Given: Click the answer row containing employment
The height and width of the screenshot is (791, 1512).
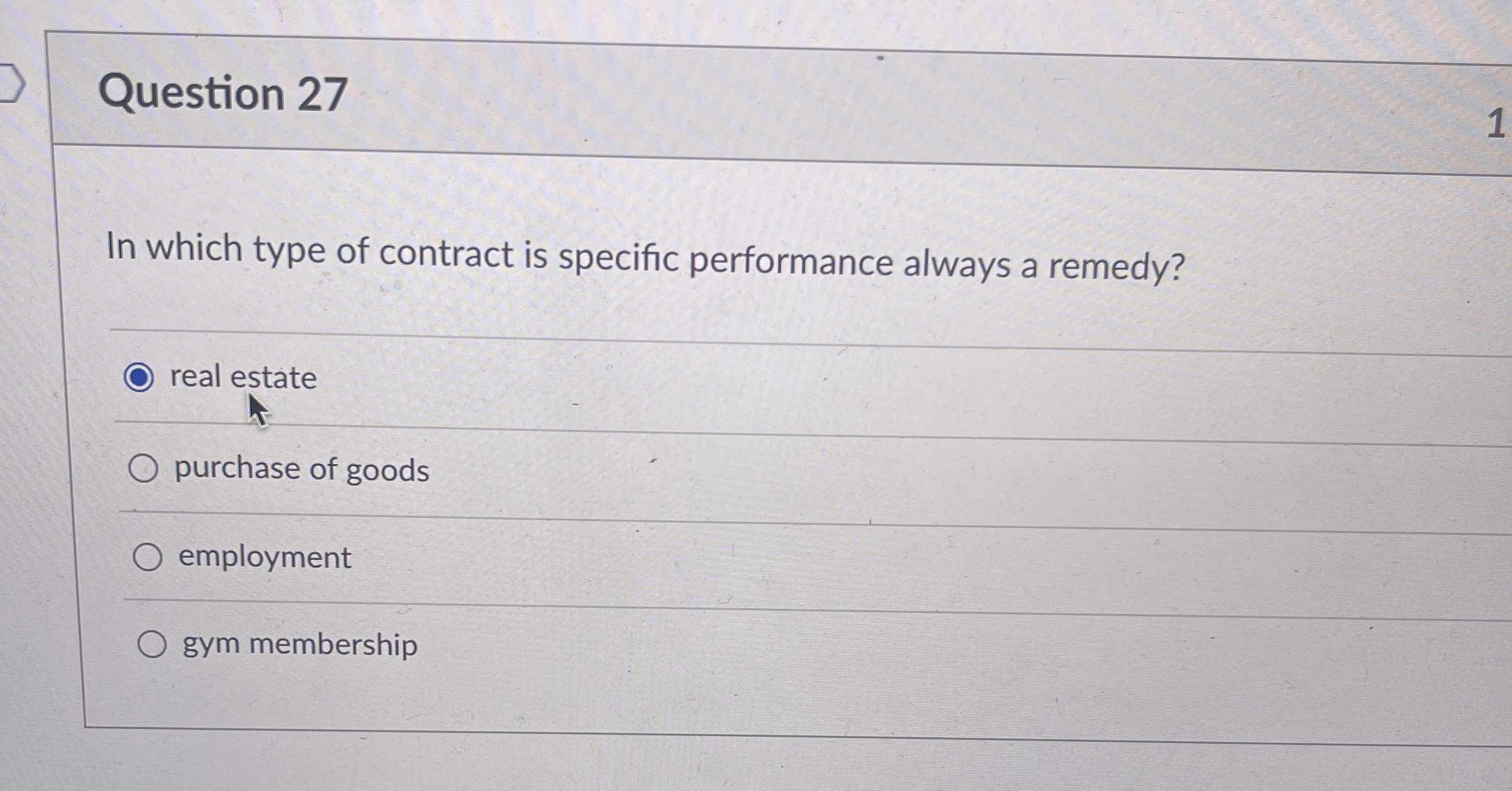Looking at the screenshot, I should 755,557.
